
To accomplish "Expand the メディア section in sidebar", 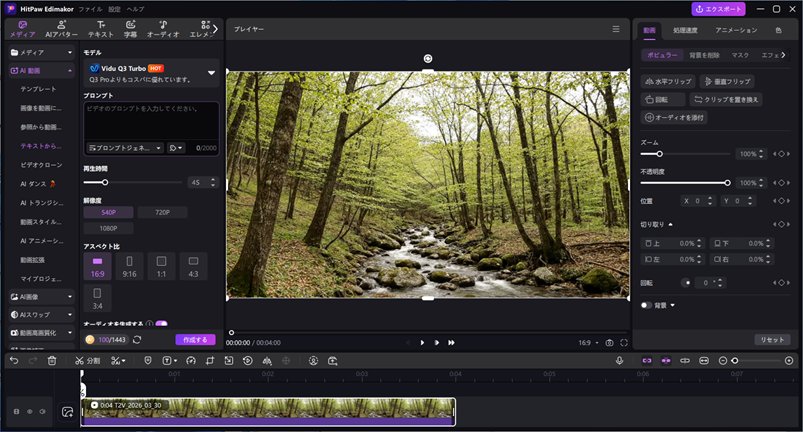I will [x=41, y=52].
